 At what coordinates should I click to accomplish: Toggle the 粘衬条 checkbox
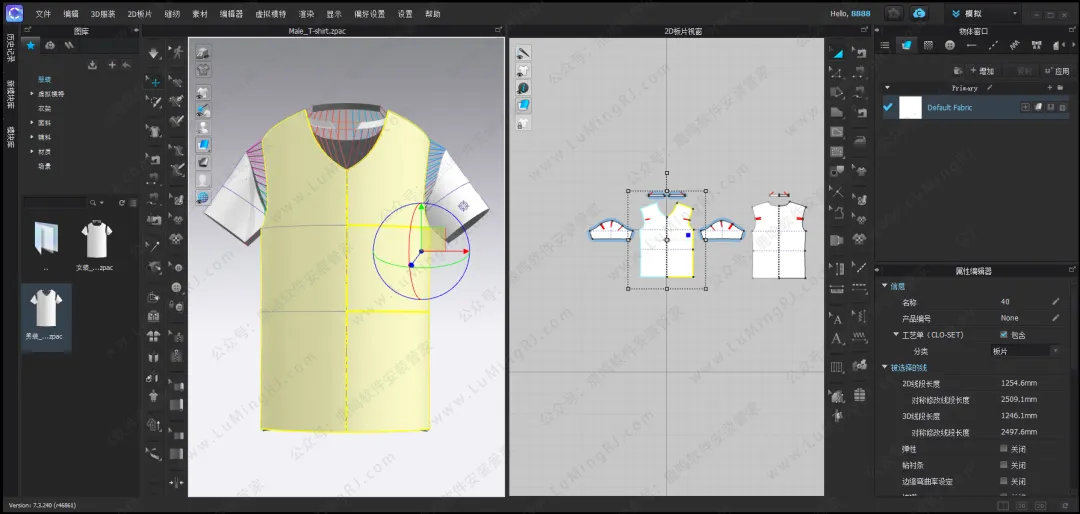tap(1003, 465)
